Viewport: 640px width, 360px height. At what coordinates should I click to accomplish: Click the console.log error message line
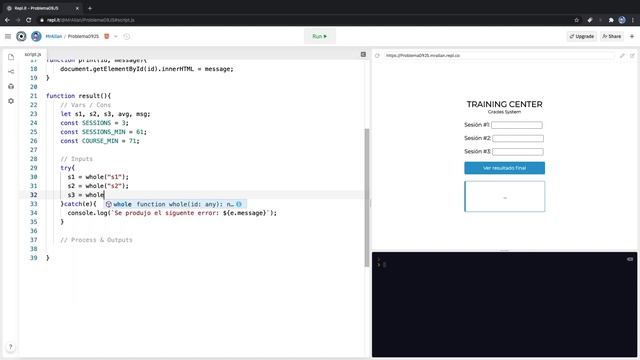172,213
